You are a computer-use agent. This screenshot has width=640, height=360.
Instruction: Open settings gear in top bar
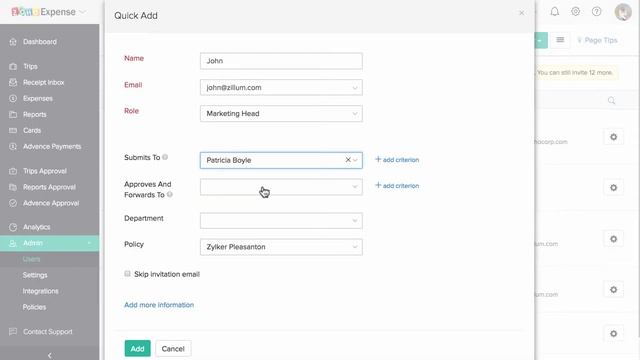coord(576,11)
